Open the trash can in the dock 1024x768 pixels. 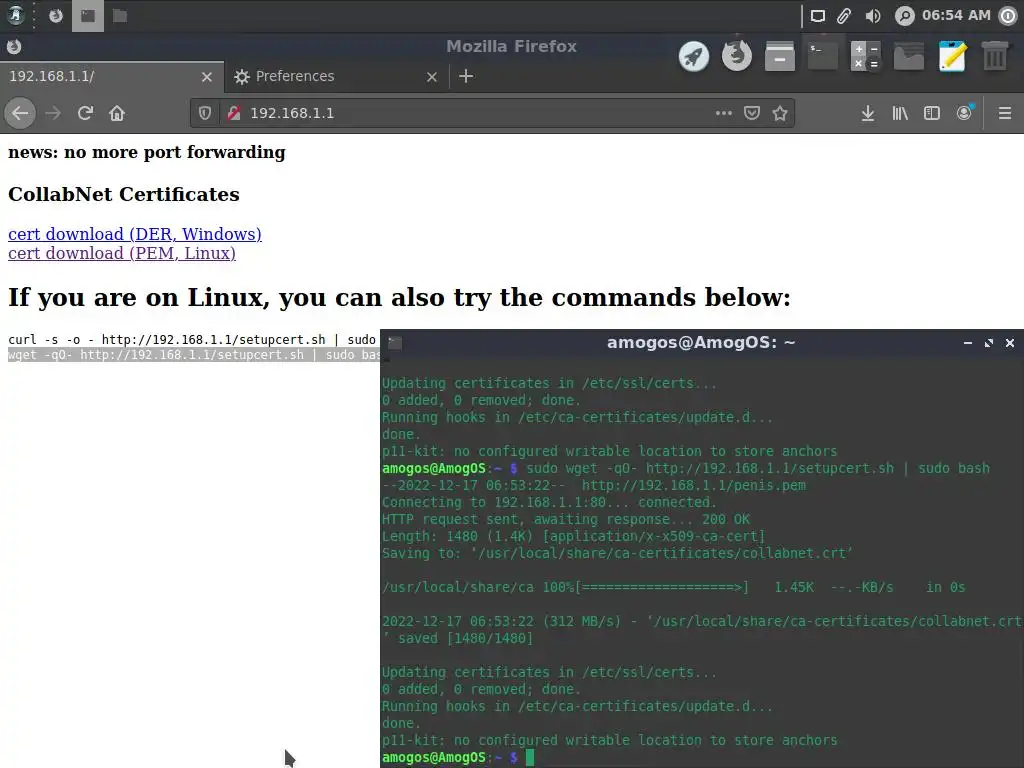(995, 56)
